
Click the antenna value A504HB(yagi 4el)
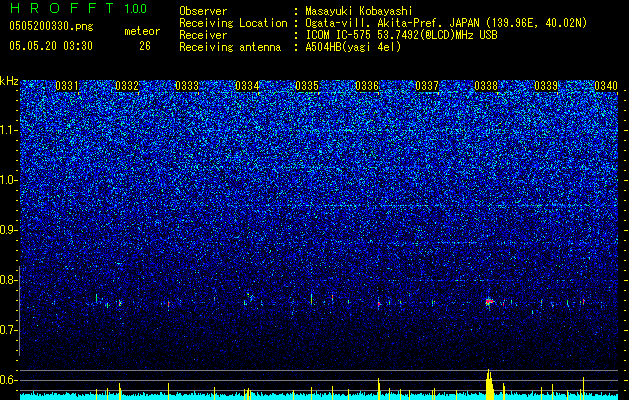pos(353,47)
